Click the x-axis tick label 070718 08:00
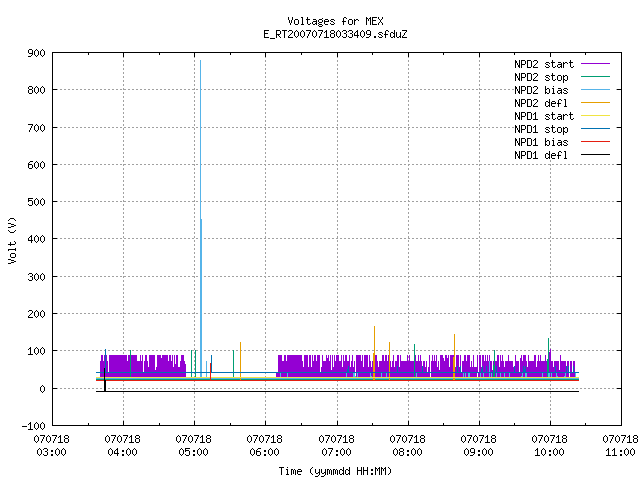Image resolution: width=640 pixels, height=480 pixels. [407, 446]
